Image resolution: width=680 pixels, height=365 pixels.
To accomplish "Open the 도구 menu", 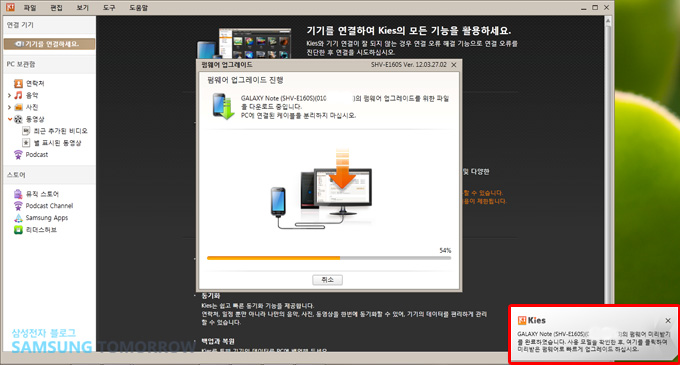I will point(109,8).
